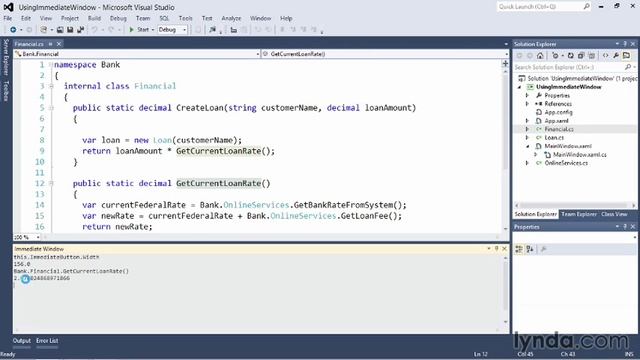This screenshot has height=360, width=640.
Task: Toggle Show All Files in Solution Explorer
Action: pos(591,56)
